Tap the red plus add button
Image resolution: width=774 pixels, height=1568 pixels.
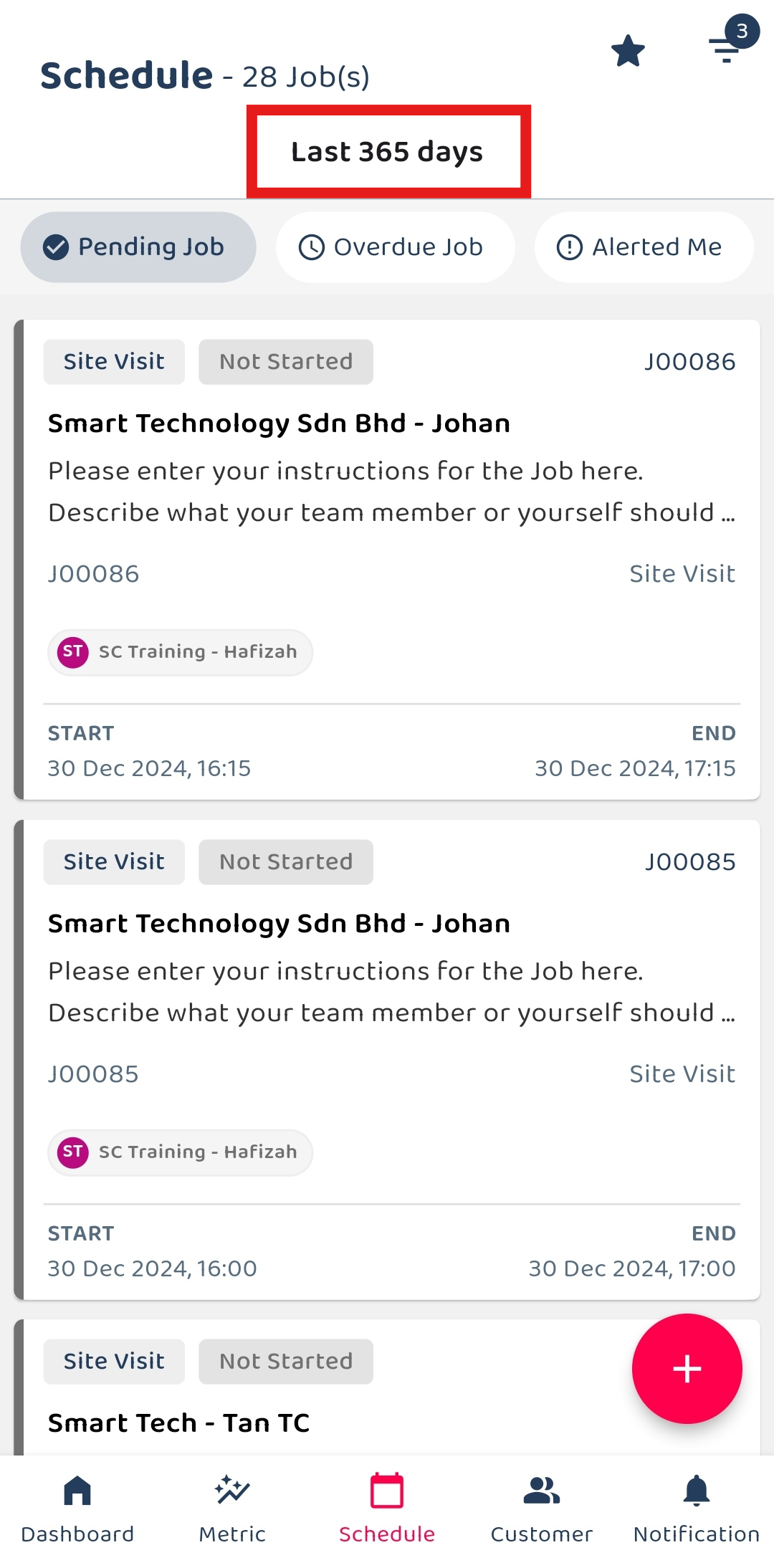click(x=687, y=1368)
